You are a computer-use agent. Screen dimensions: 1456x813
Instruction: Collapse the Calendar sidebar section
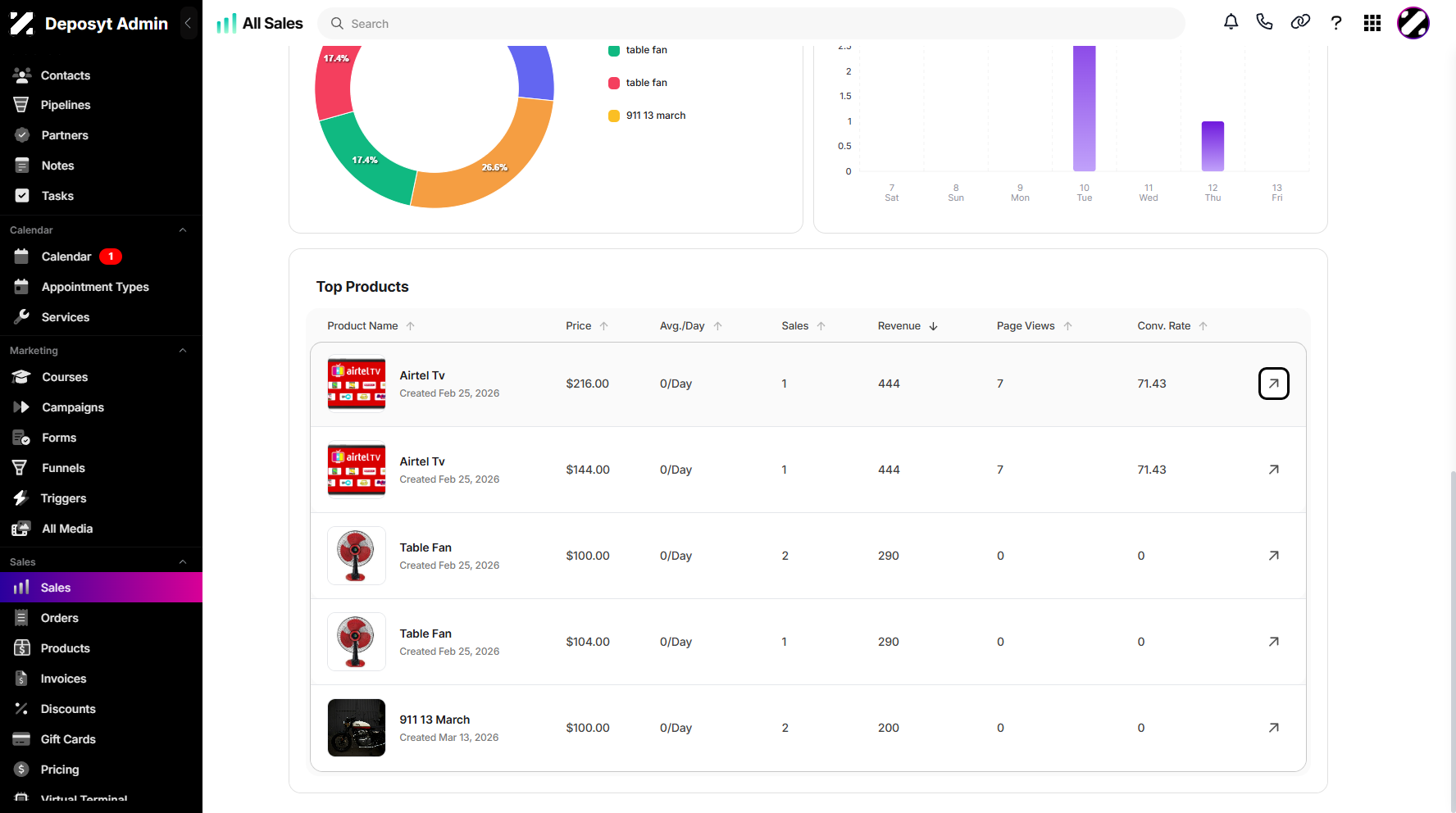(x=183, y=230)
